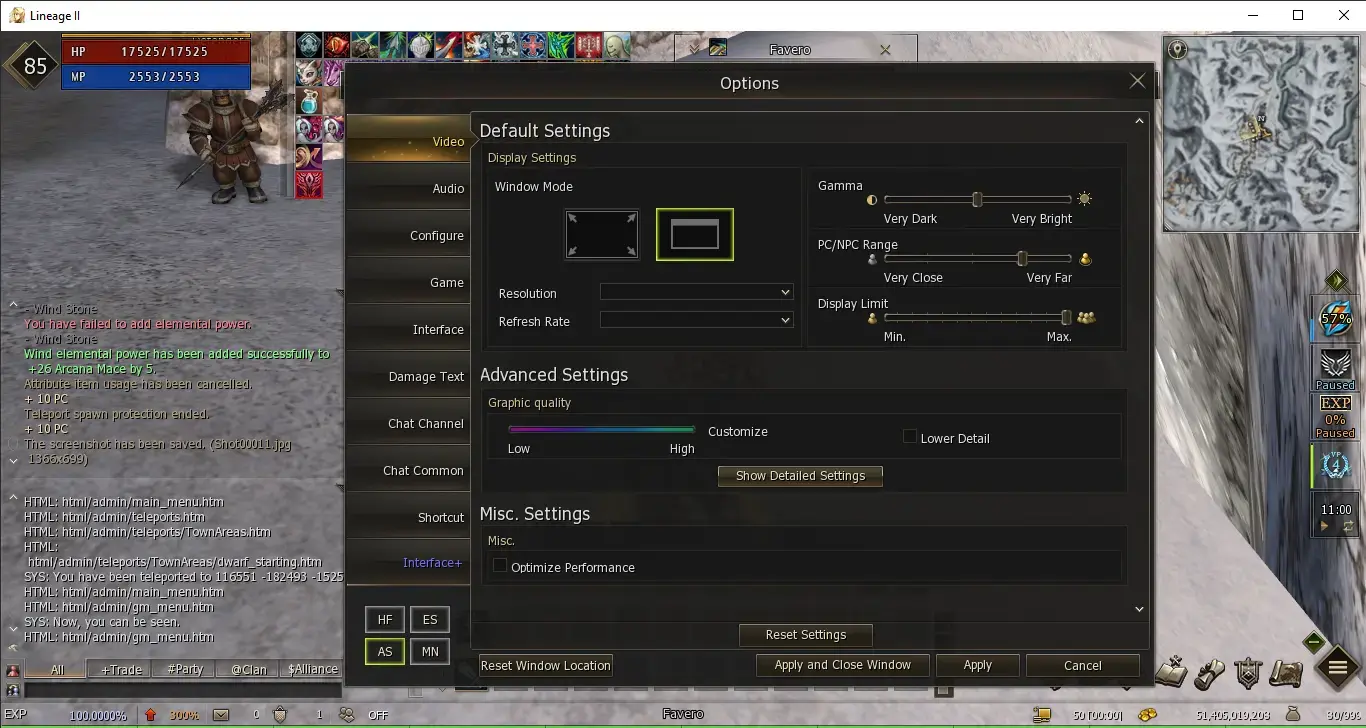Click the EXP 0% Paused icon
This screenshot has height=728, width=1366.
pos(1335,416)
